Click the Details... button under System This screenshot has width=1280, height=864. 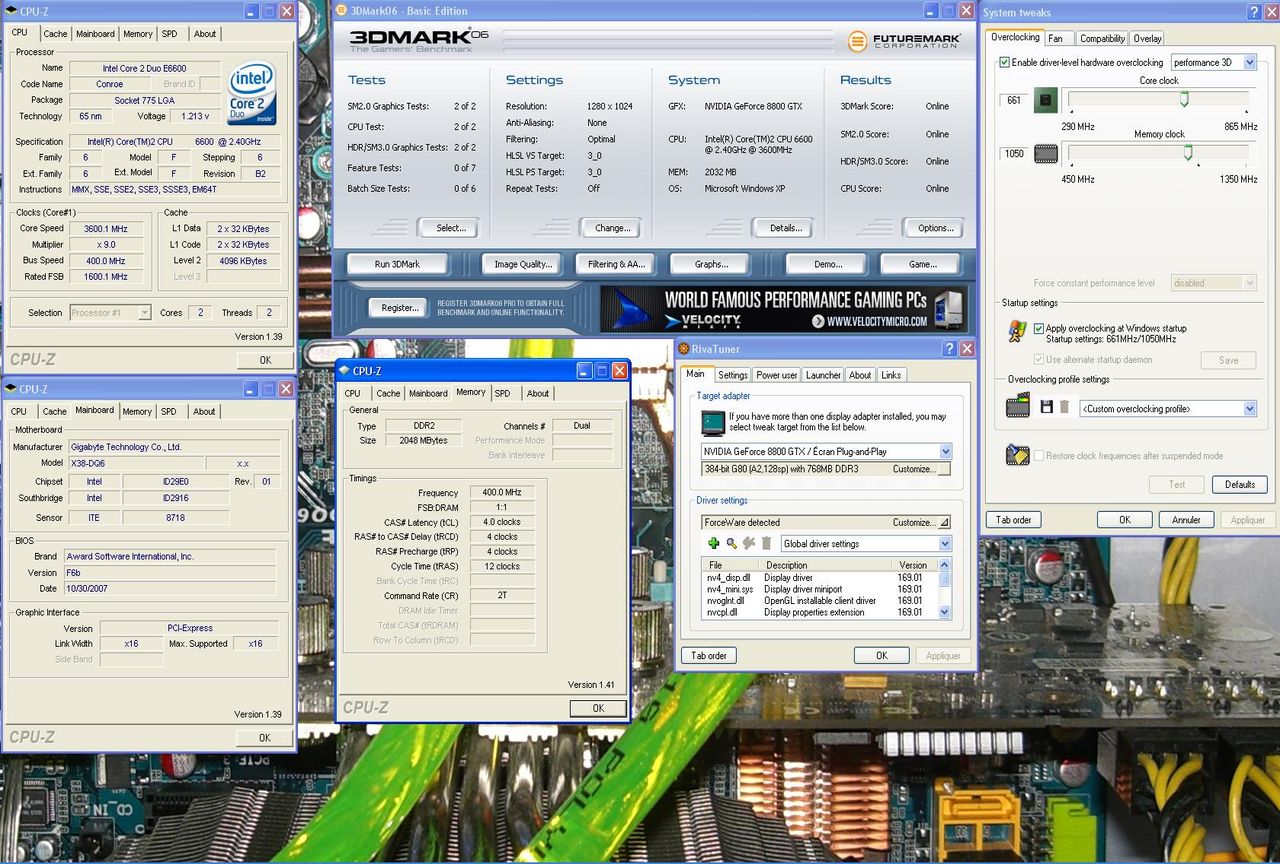(x=786, y=228)
